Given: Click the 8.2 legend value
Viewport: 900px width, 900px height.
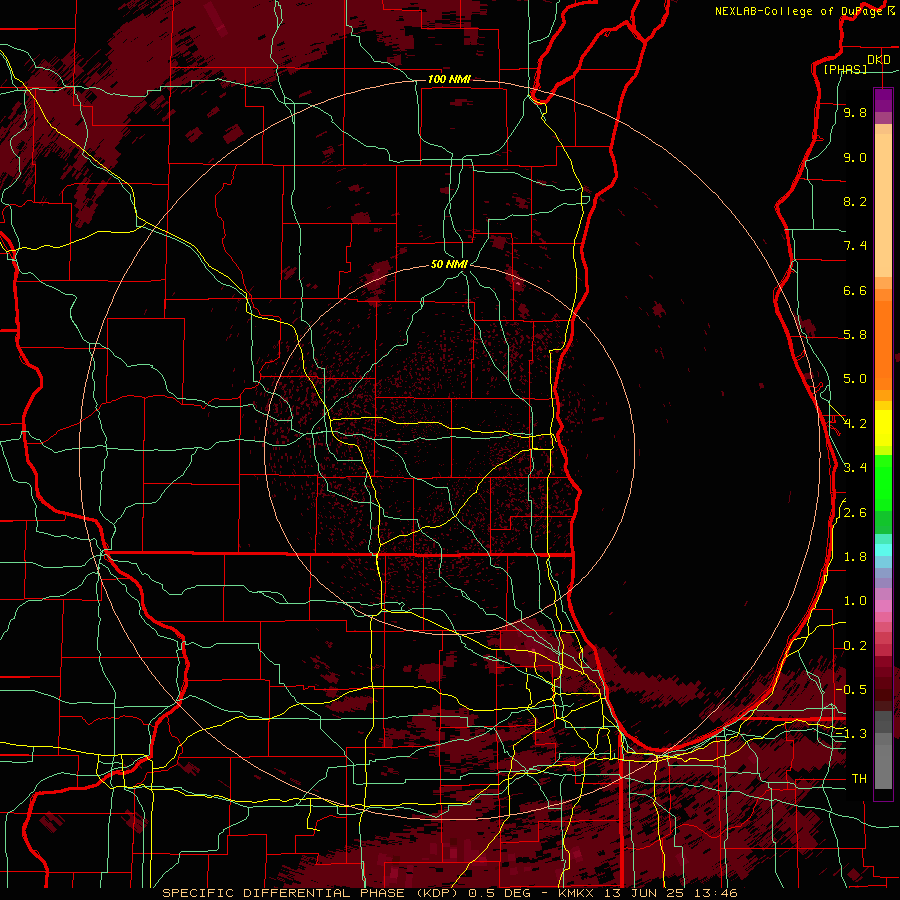Looking at the screenshot, I should click(x=855, y=201).
